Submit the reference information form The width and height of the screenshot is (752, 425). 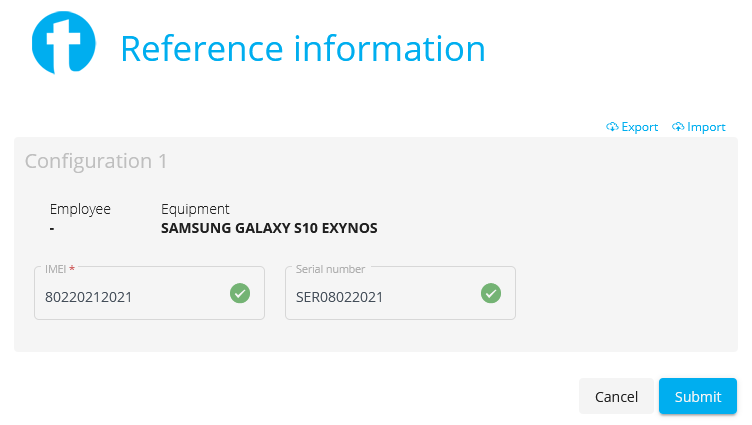pyautogui.click(x=697, y=396)
